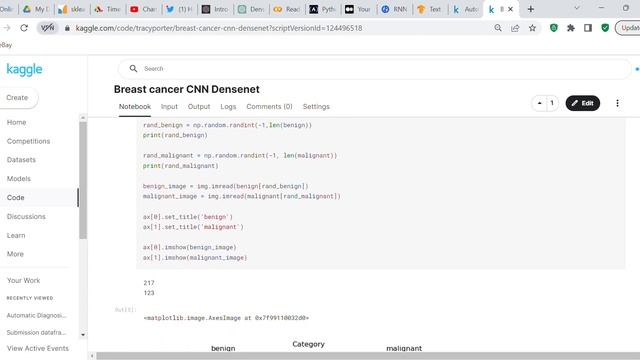Select the Output tab
The width and height of the screenshot is (640, 360).
click(x=199, y=107)
